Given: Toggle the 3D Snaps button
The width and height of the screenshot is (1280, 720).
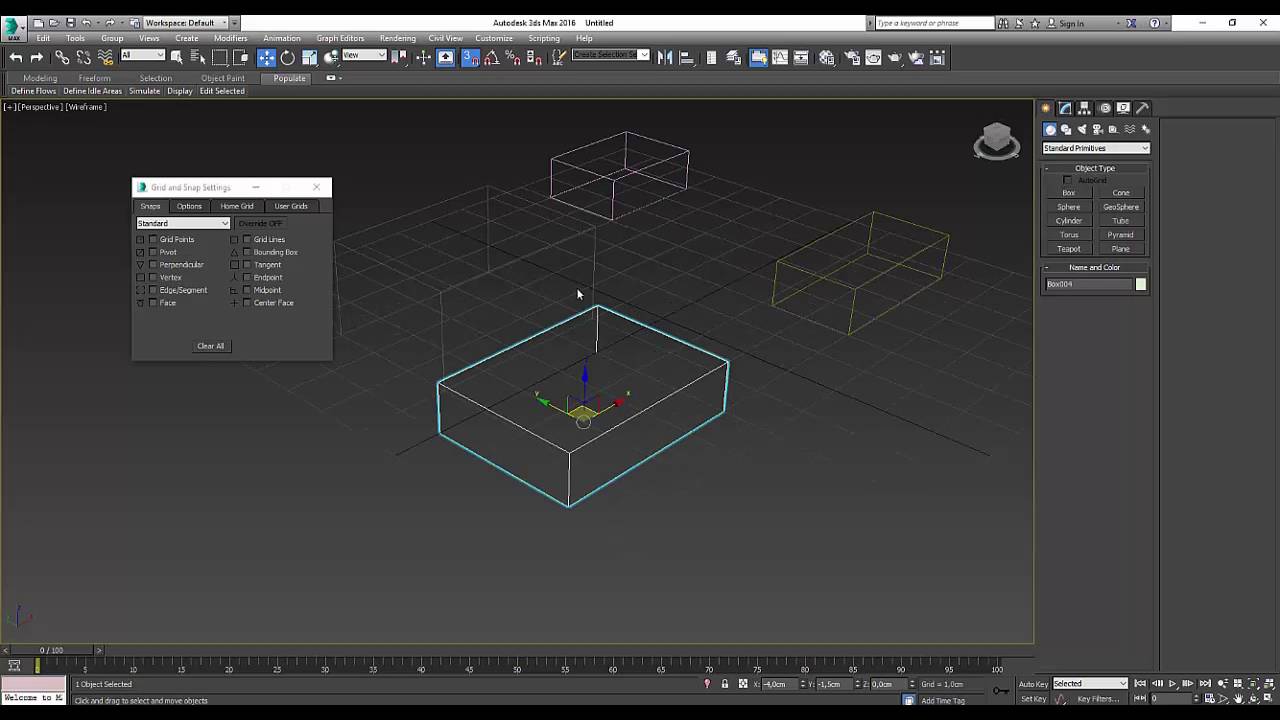Looking at the screenshot, I should (x=470, y=58).
